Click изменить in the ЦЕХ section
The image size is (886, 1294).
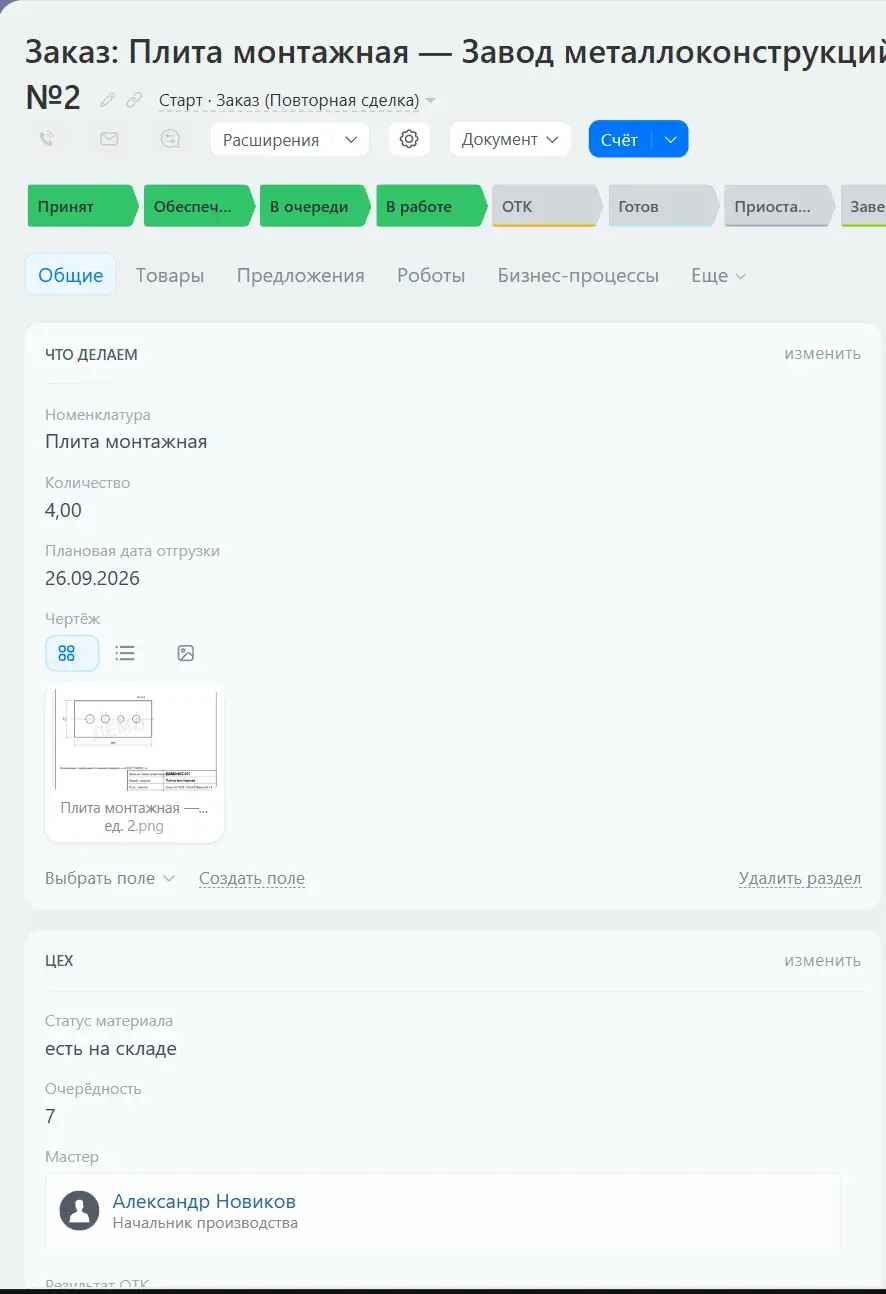[x=822, y=960]
